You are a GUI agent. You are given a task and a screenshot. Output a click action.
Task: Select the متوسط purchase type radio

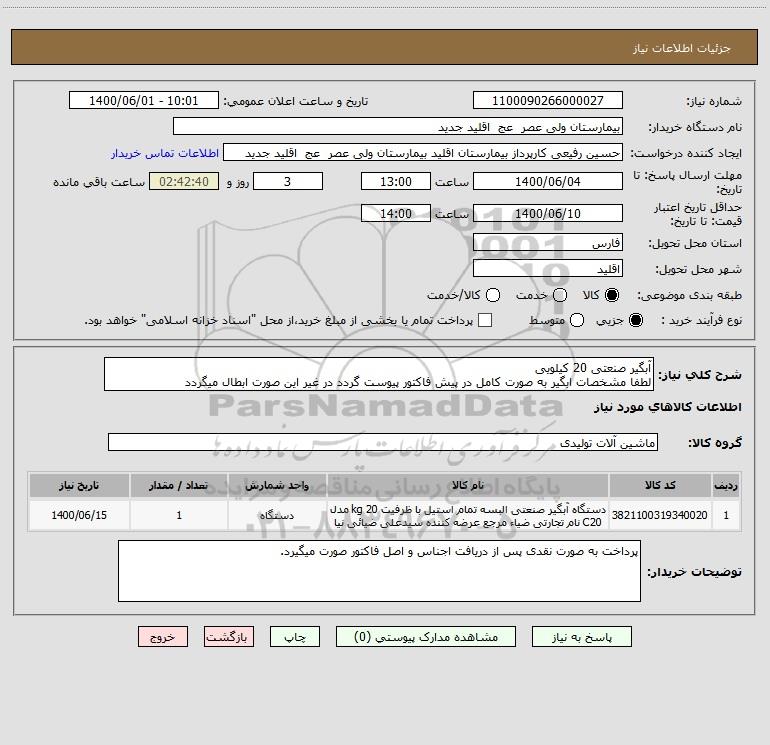tap(577, 320)
